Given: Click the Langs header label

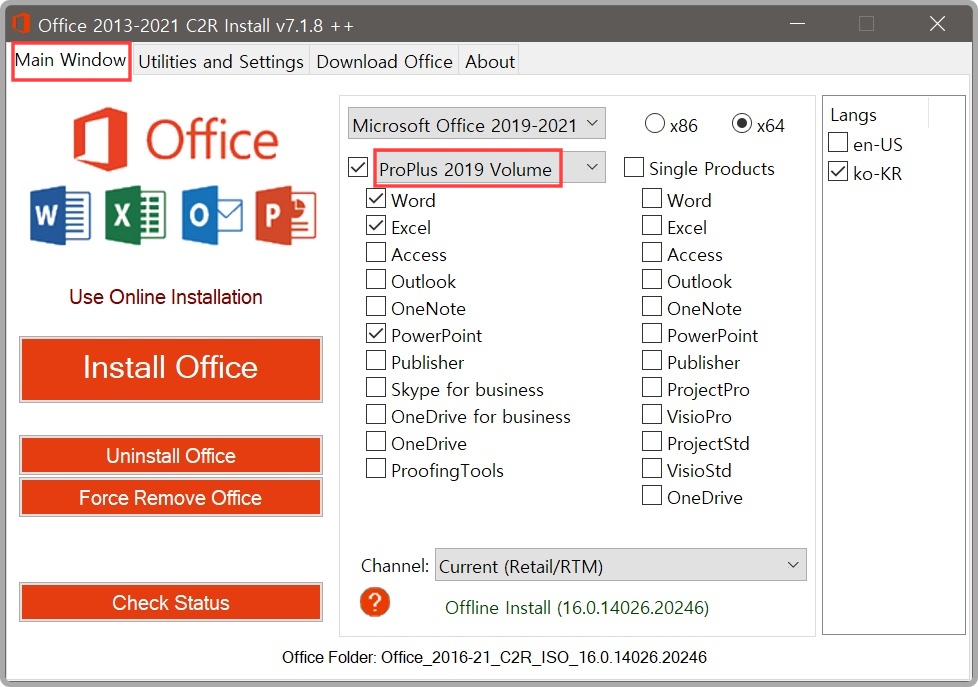Looking at the screenshot, I should click(x=853, y=115).
